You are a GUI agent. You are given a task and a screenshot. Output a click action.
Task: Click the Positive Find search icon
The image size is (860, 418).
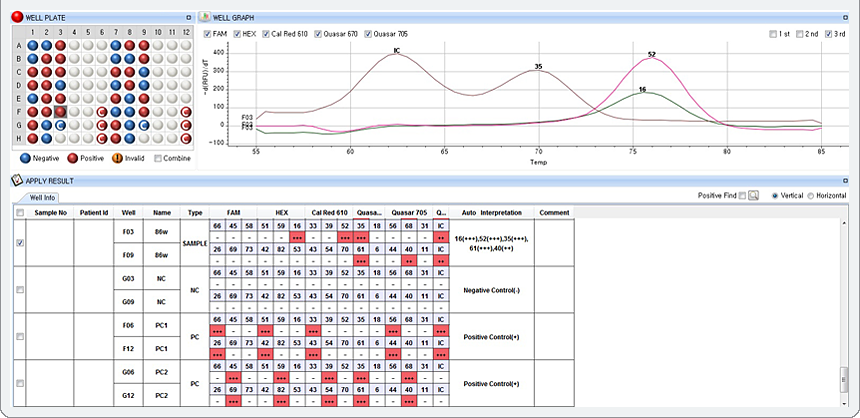(x=754, y=195)
